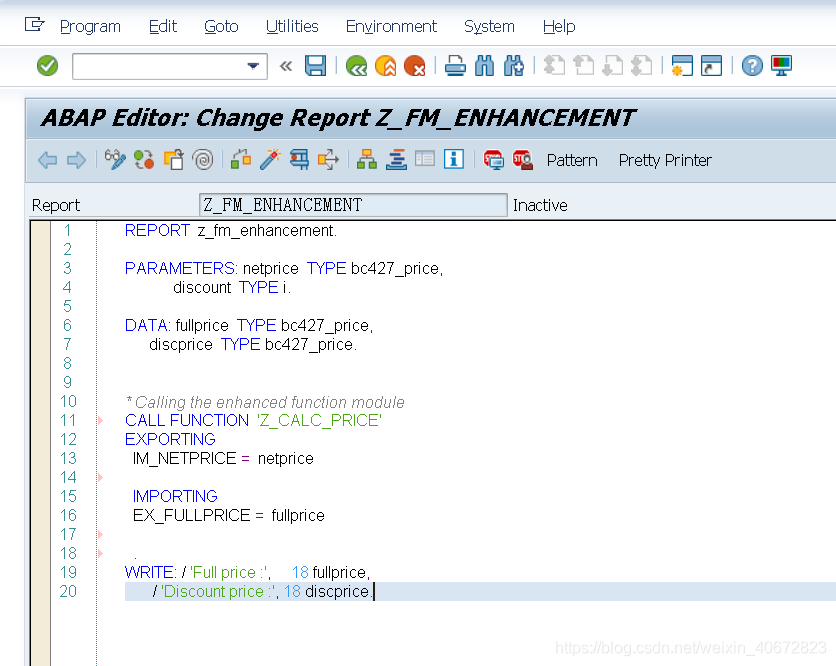The image size is (836, 666).
Task: Open help with the blue question mark
Action: pos(752,66)
